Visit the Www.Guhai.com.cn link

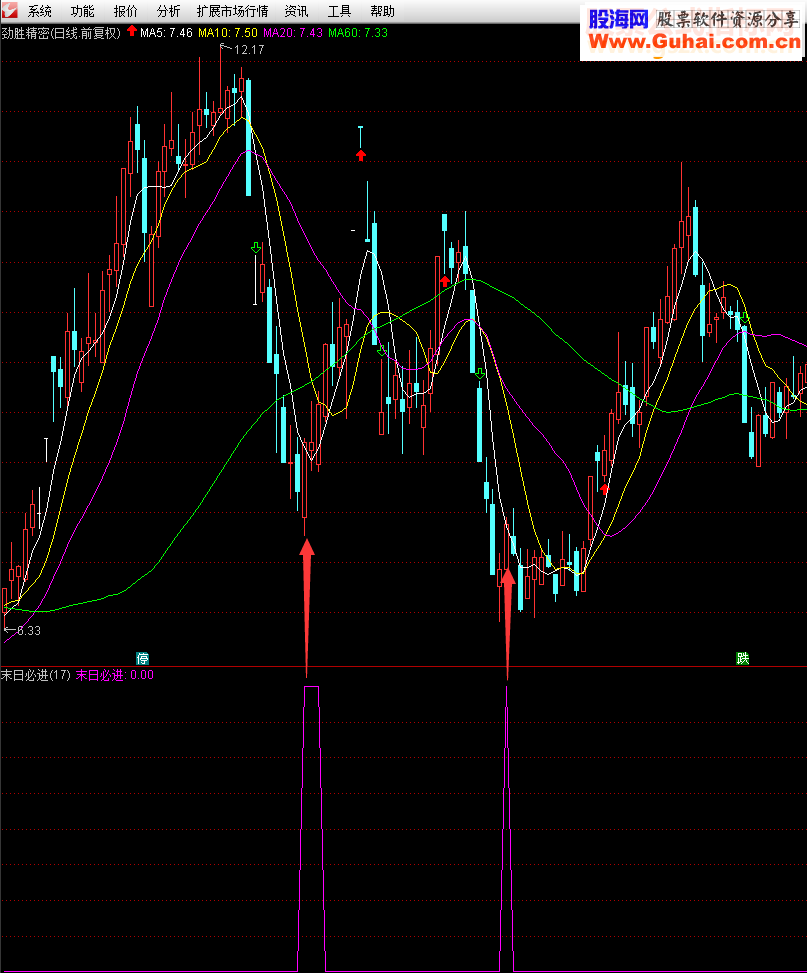pos(695,42)
